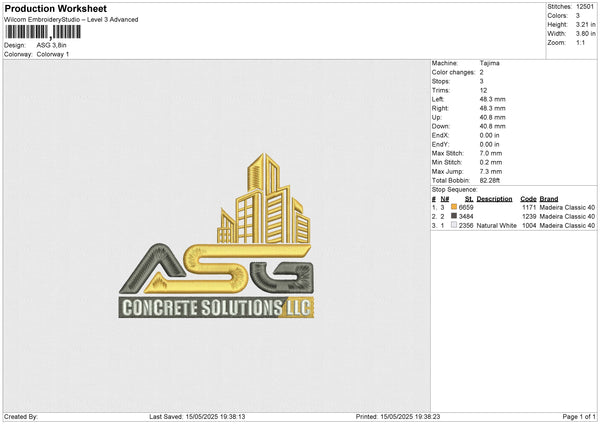
Task: Click thread code 1171
Action: coord(529,207)
